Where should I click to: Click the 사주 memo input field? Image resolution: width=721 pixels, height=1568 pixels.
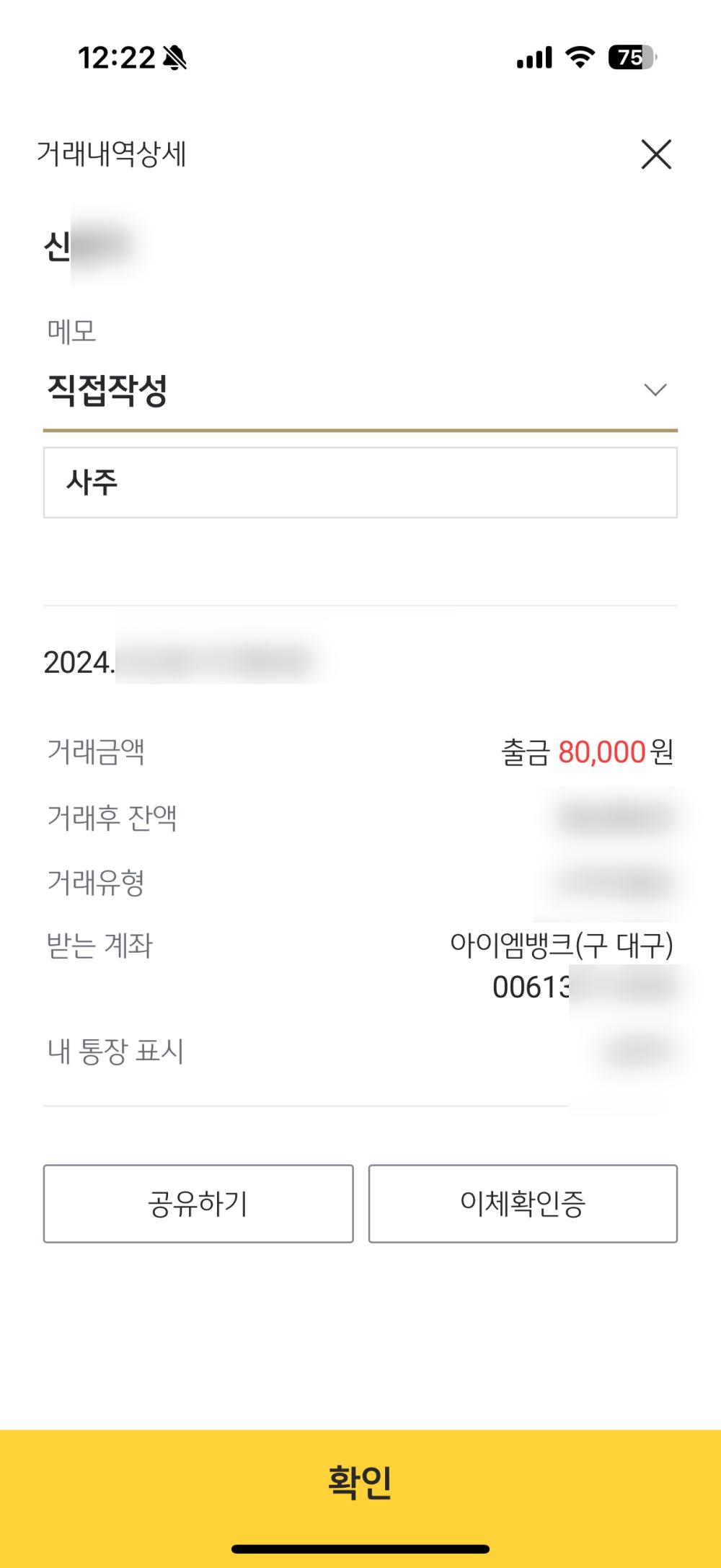[360, 483]
